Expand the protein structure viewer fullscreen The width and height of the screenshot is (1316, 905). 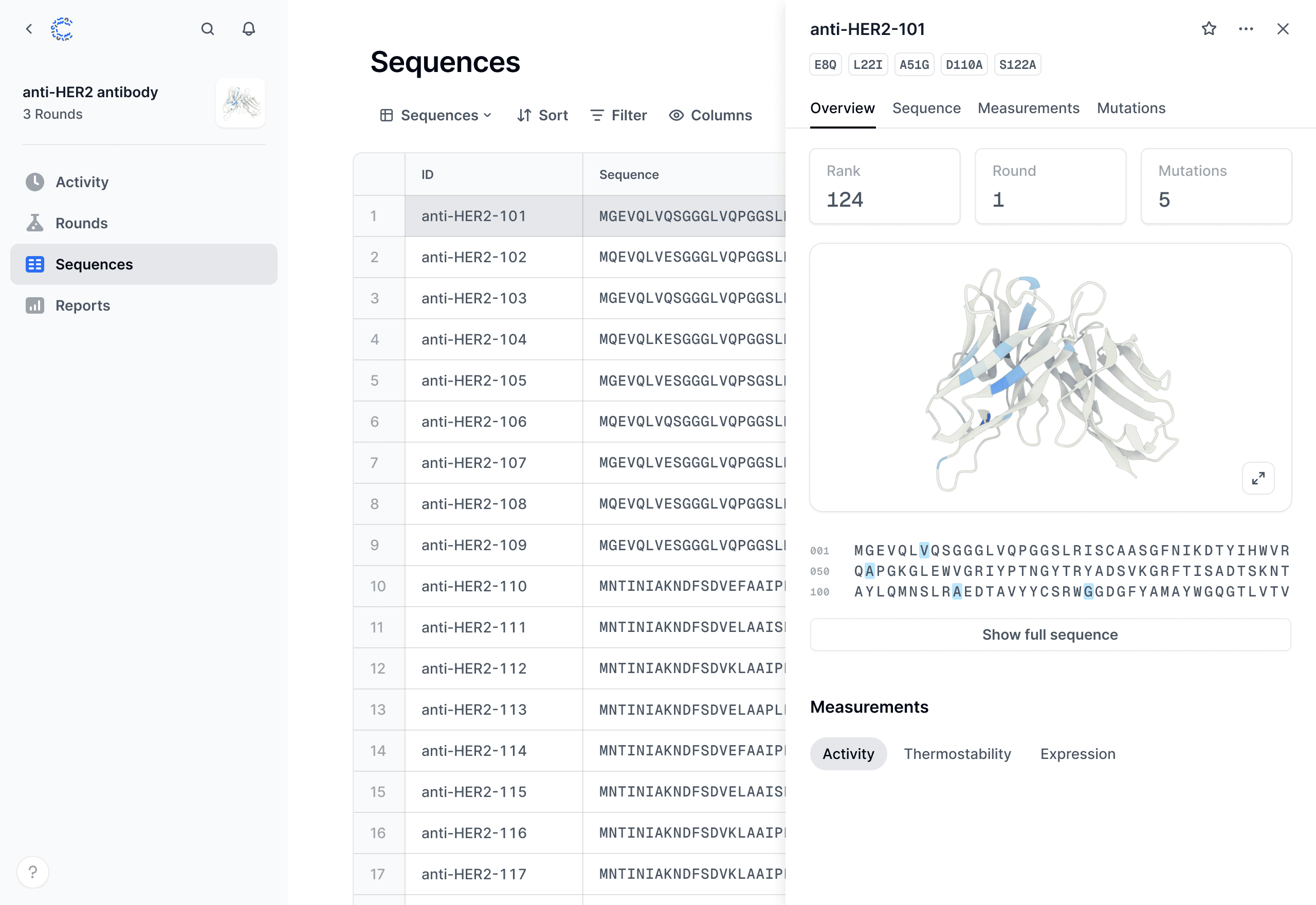coord(1258,479)
